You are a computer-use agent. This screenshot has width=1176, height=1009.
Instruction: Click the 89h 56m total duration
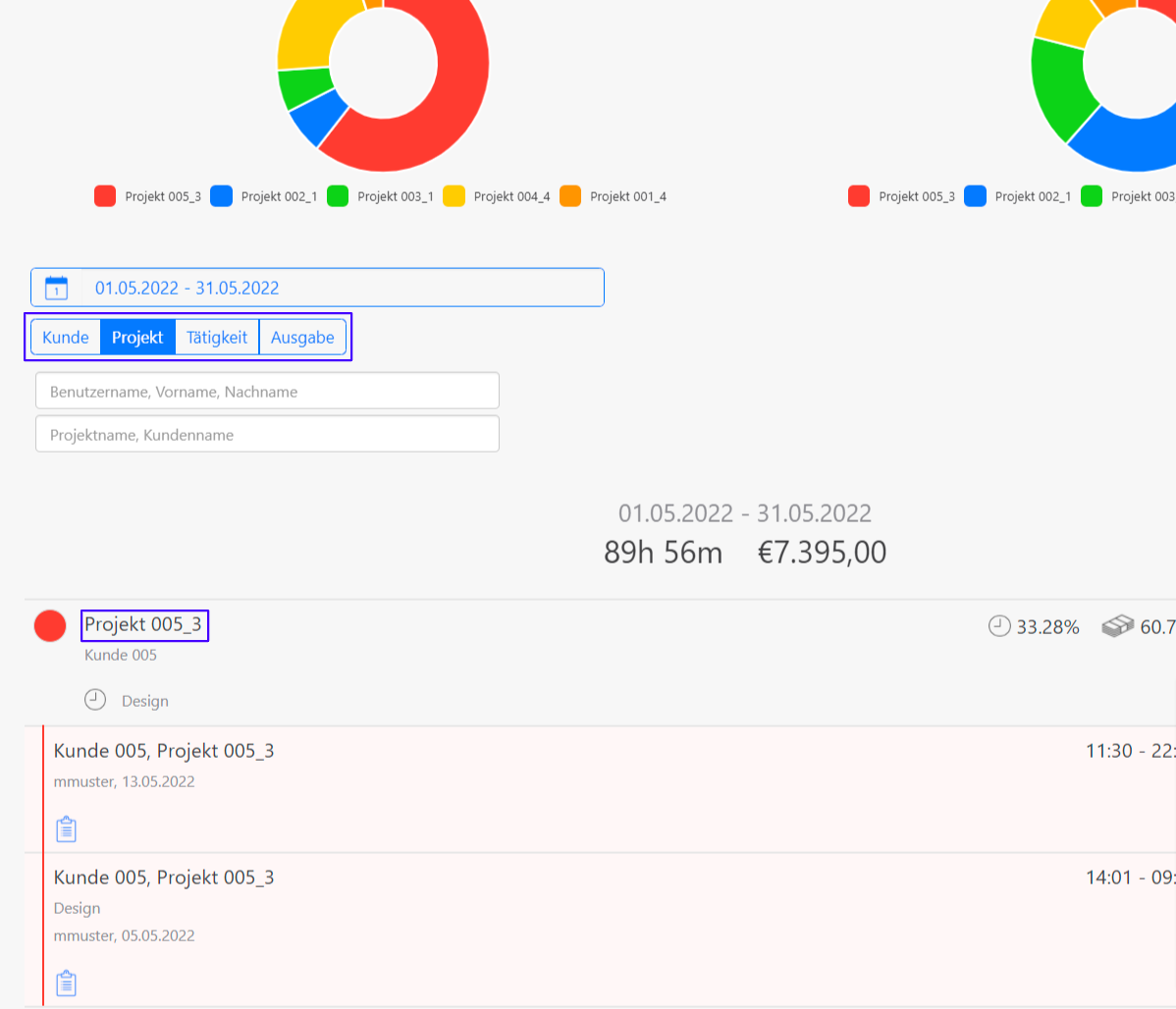click(663, 553)
